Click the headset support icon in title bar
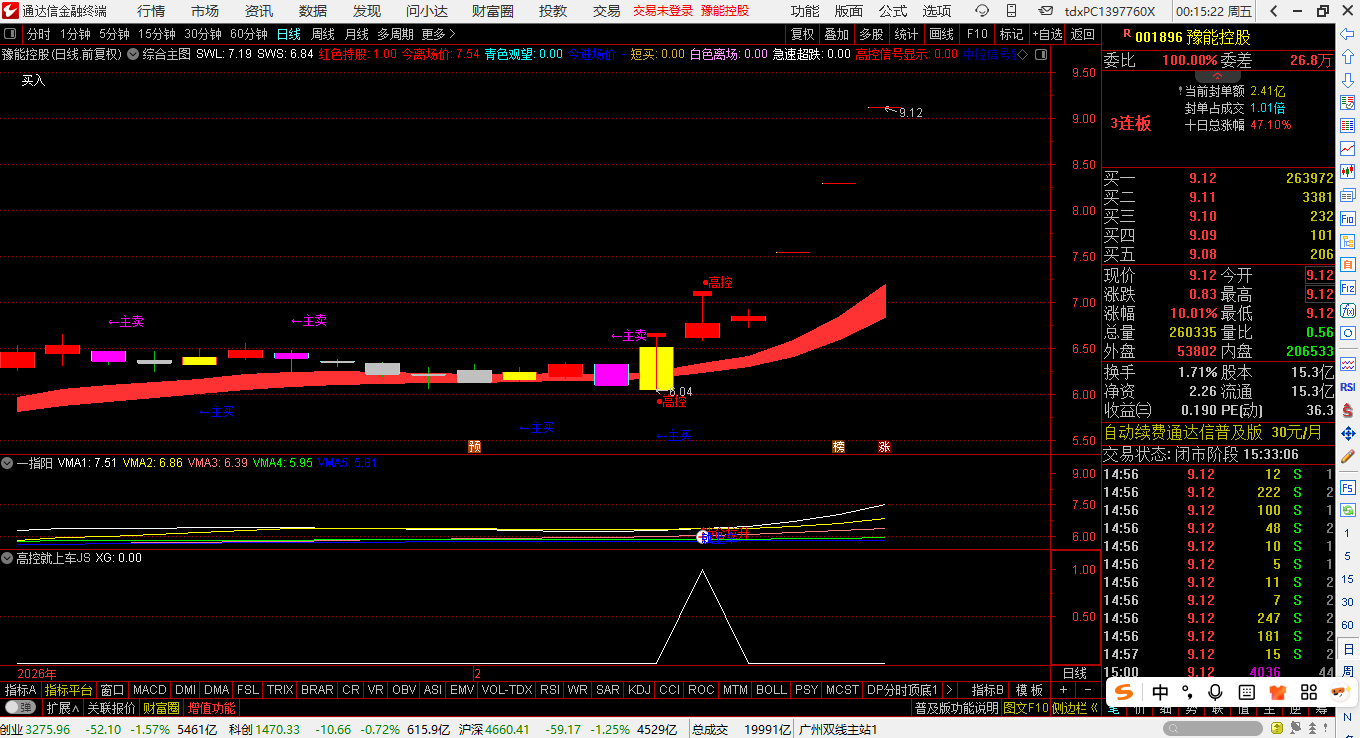Image resolution: width=1360 pixels, height=738 pixels. (982, 11)
